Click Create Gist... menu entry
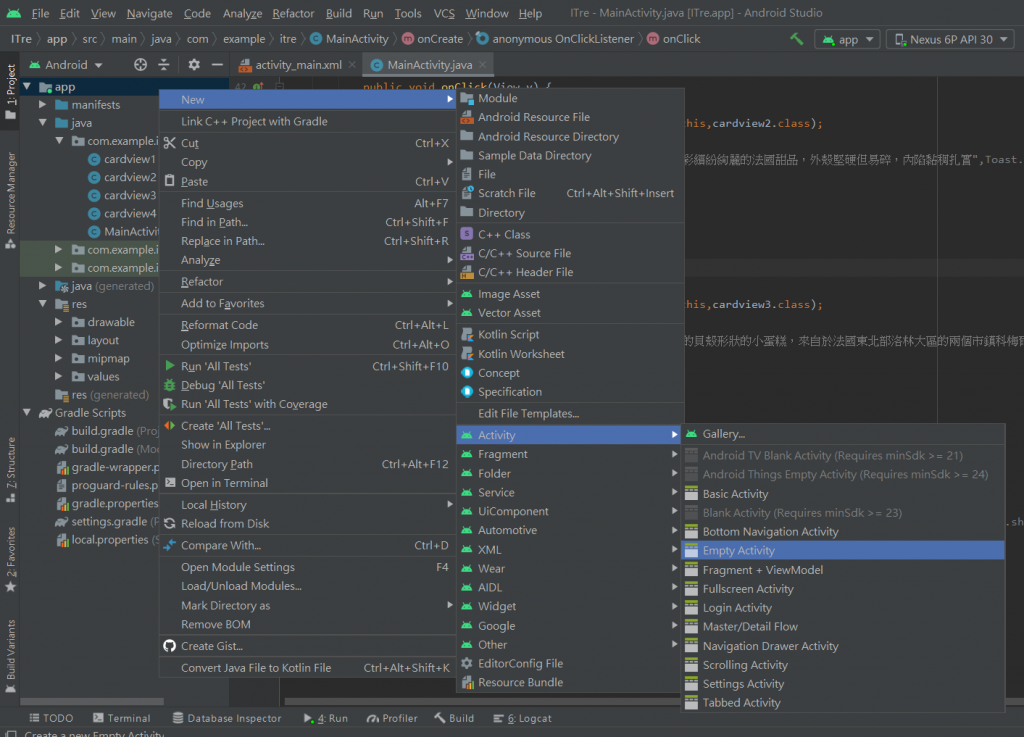The width and height of the screenshot is (1024, 737). [308, 646]
